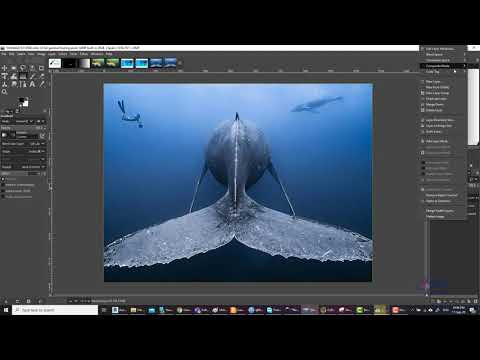This screenshot has height=360, width=480.
Task: Expand the Composite Mode submenu
Action: click(443, 66)
